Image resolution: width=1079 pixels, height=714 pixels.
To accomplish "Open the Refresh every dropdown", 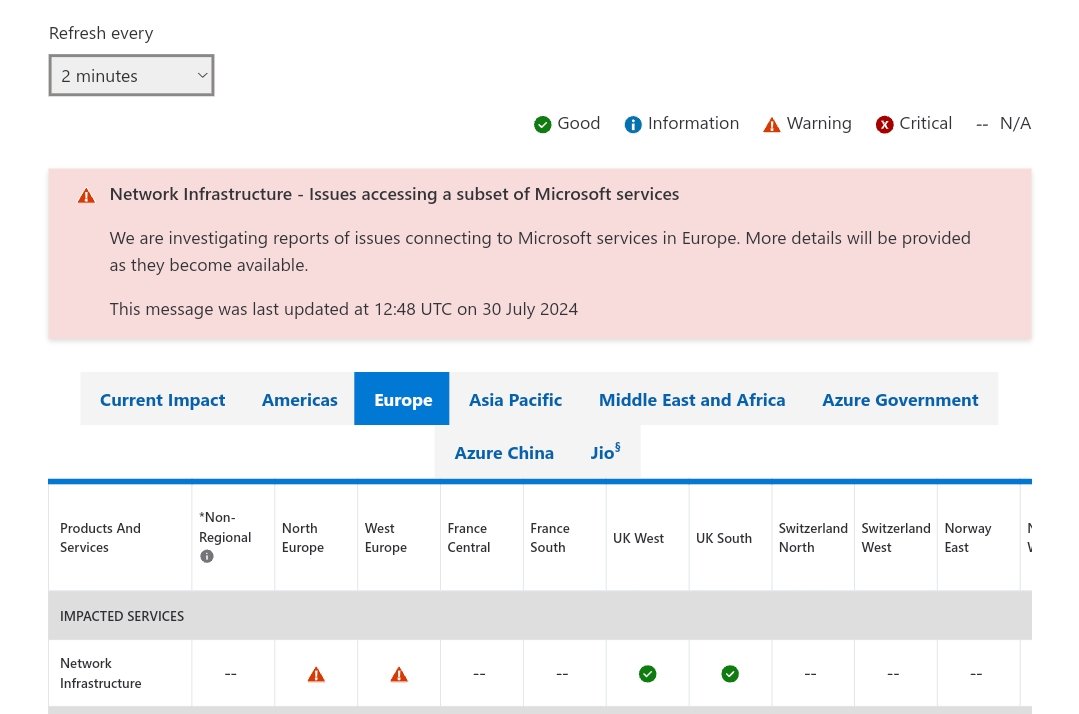I will (131, 75).
